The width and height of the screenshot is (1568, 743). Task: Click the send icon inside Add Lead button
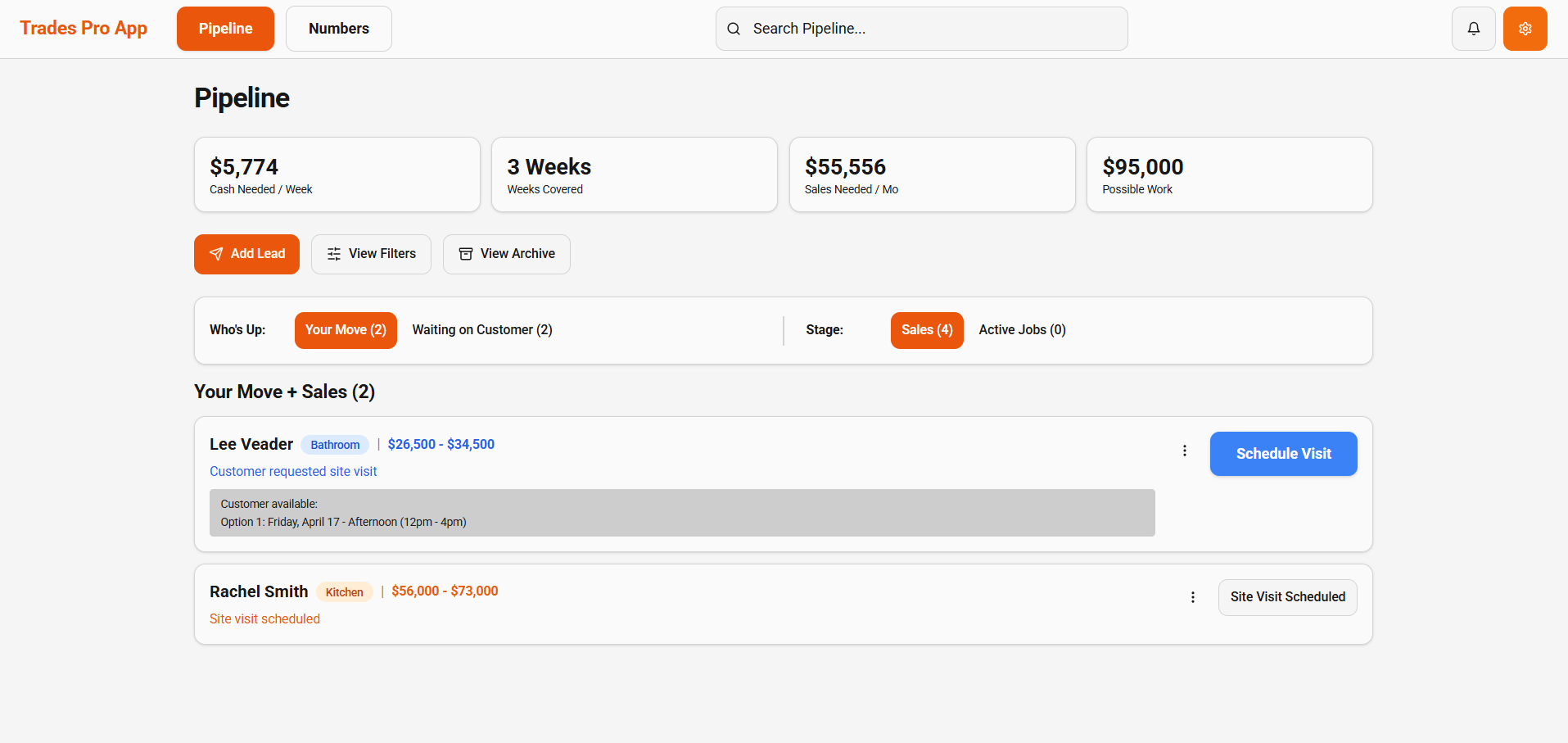(x=215, y=254)
